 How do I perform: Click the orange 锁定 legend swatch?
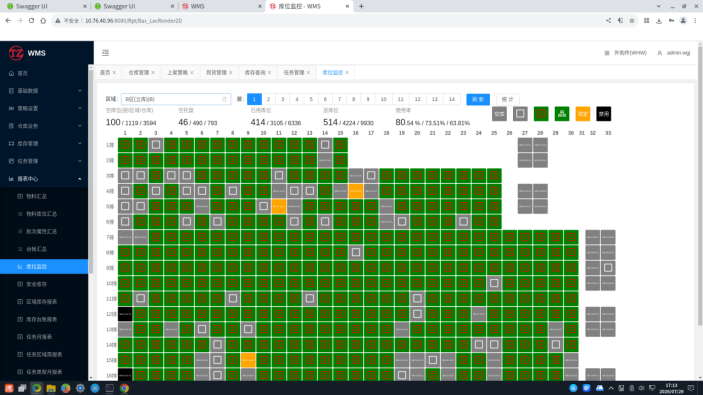point(583,114)
